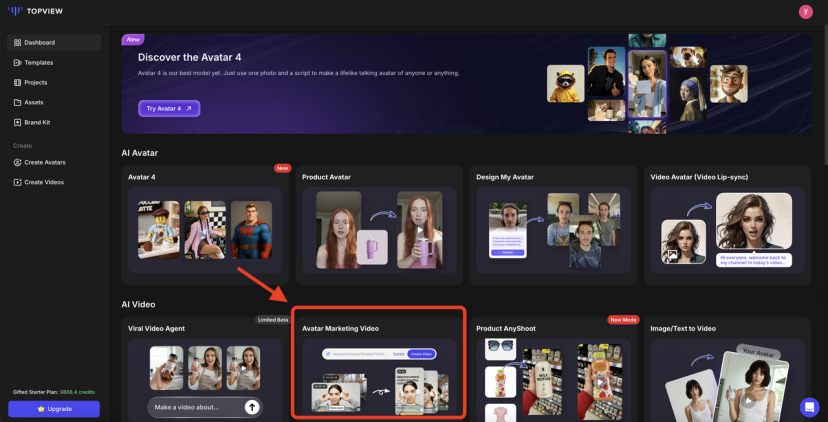Screen dimensions: 828x422
Task: Click the Viral Video Agent prompt field
Action: click(x=195, y=407)
